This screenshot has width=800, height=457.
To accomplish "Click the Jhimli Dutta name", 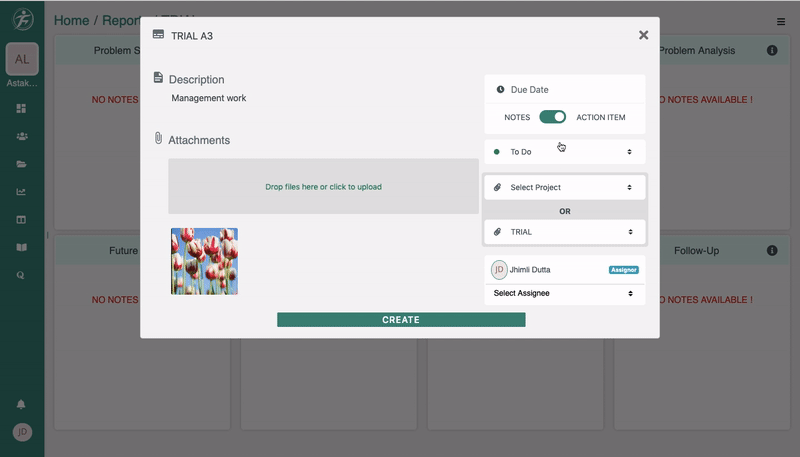I will click(530, 270).
